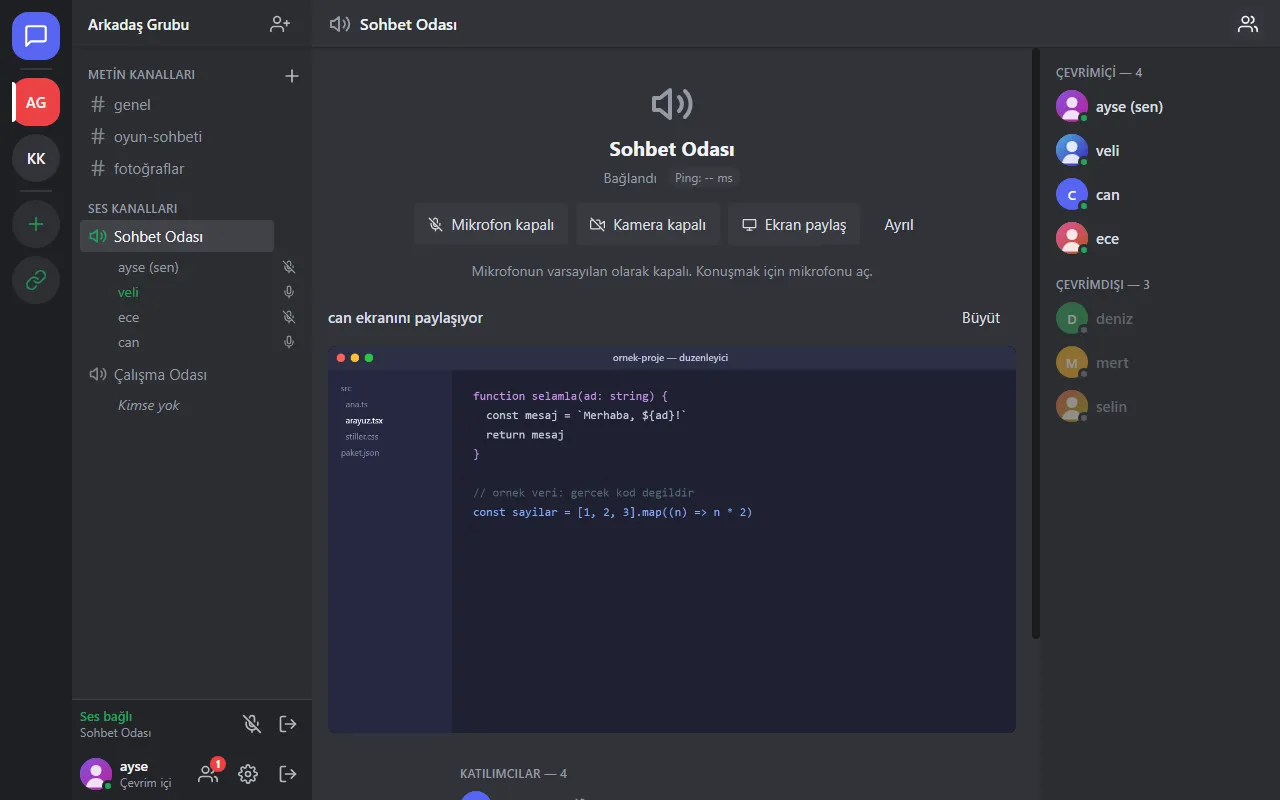Open direct messages home icon
The width and height of the screenshot is (1280, 800).
pyautogui.click(x=36, y=36)
